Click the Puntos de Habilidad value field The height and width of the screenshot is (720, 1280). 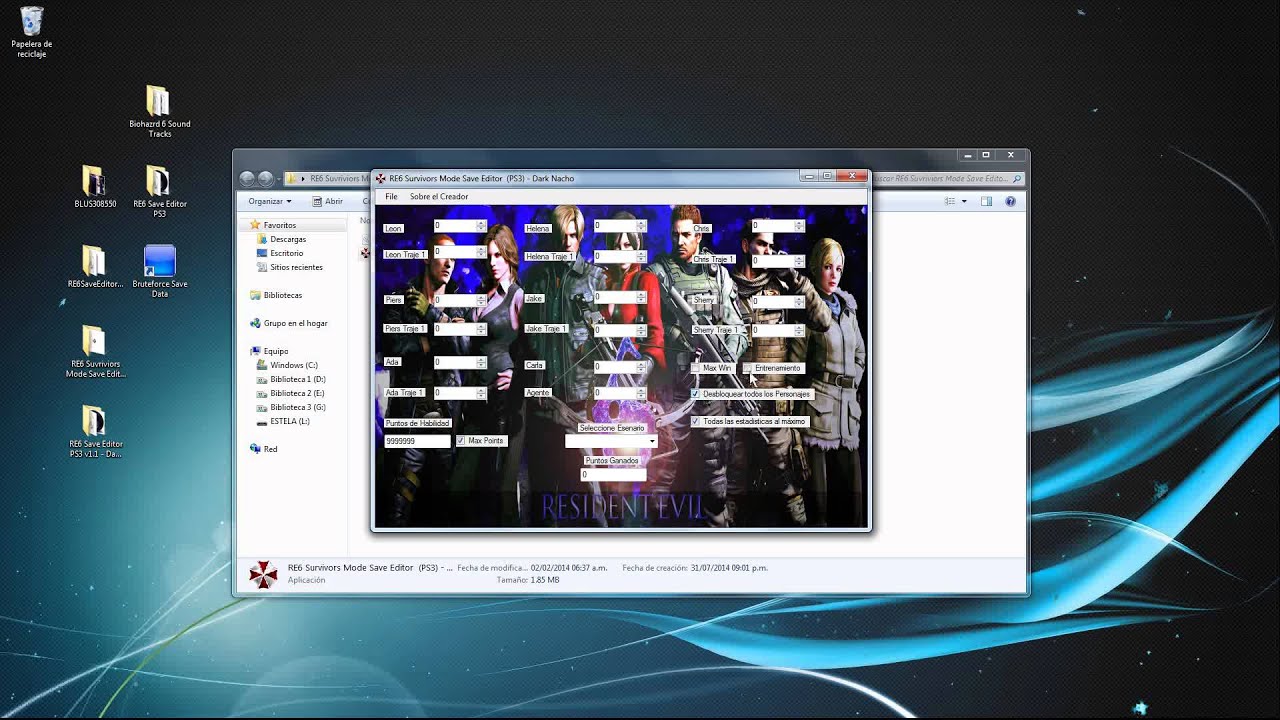418,441
